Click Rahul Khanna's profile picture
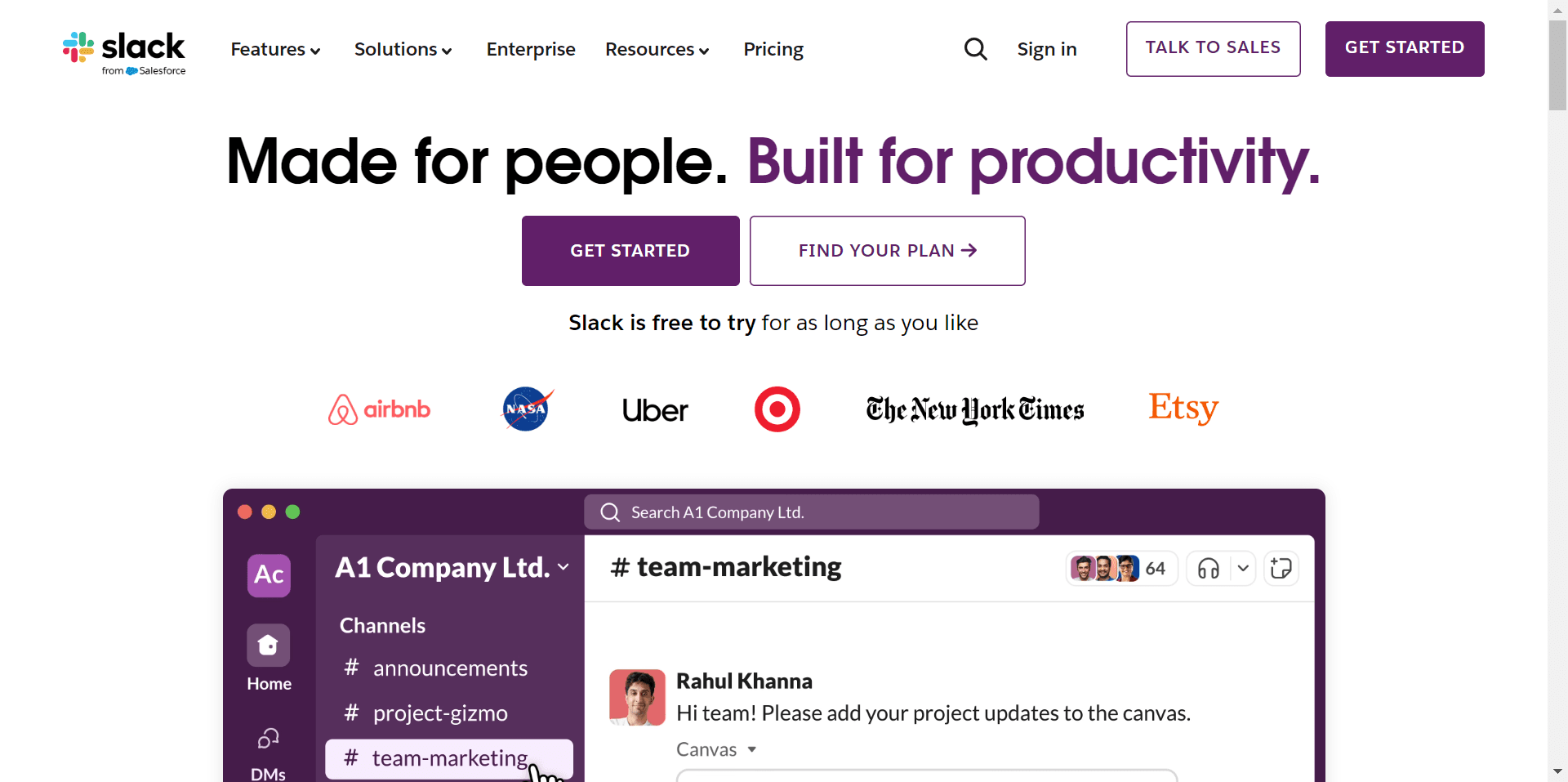The width and height of the screenshot is (1568, 782). tap(637, 697)
